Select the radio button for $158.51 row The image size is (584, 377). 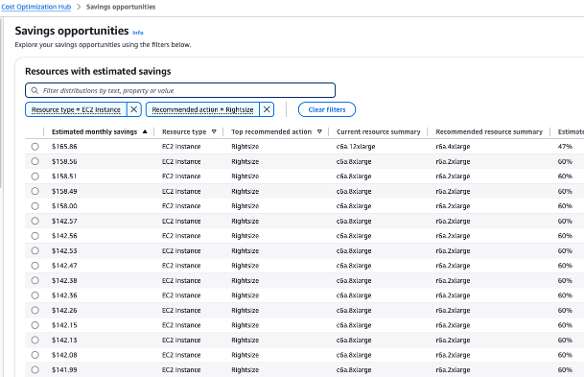[35, 176]
